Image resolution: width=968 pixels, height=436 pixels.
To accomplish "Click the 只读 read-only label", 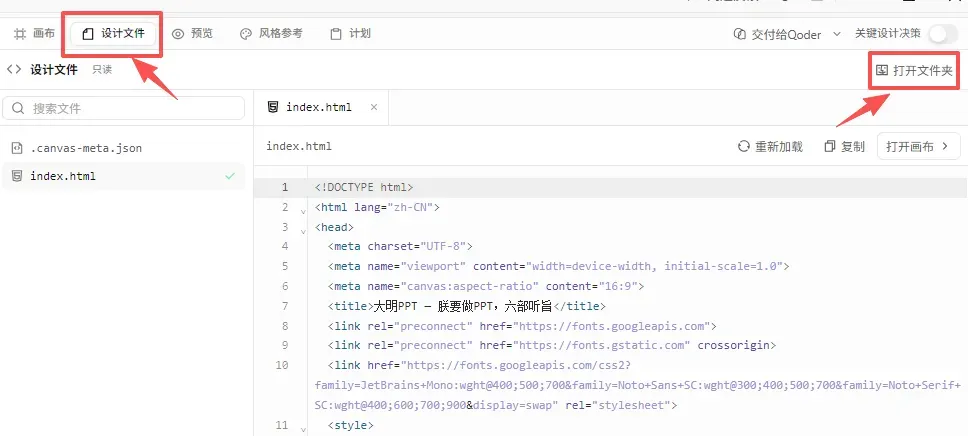I will [x=102, y=70].
